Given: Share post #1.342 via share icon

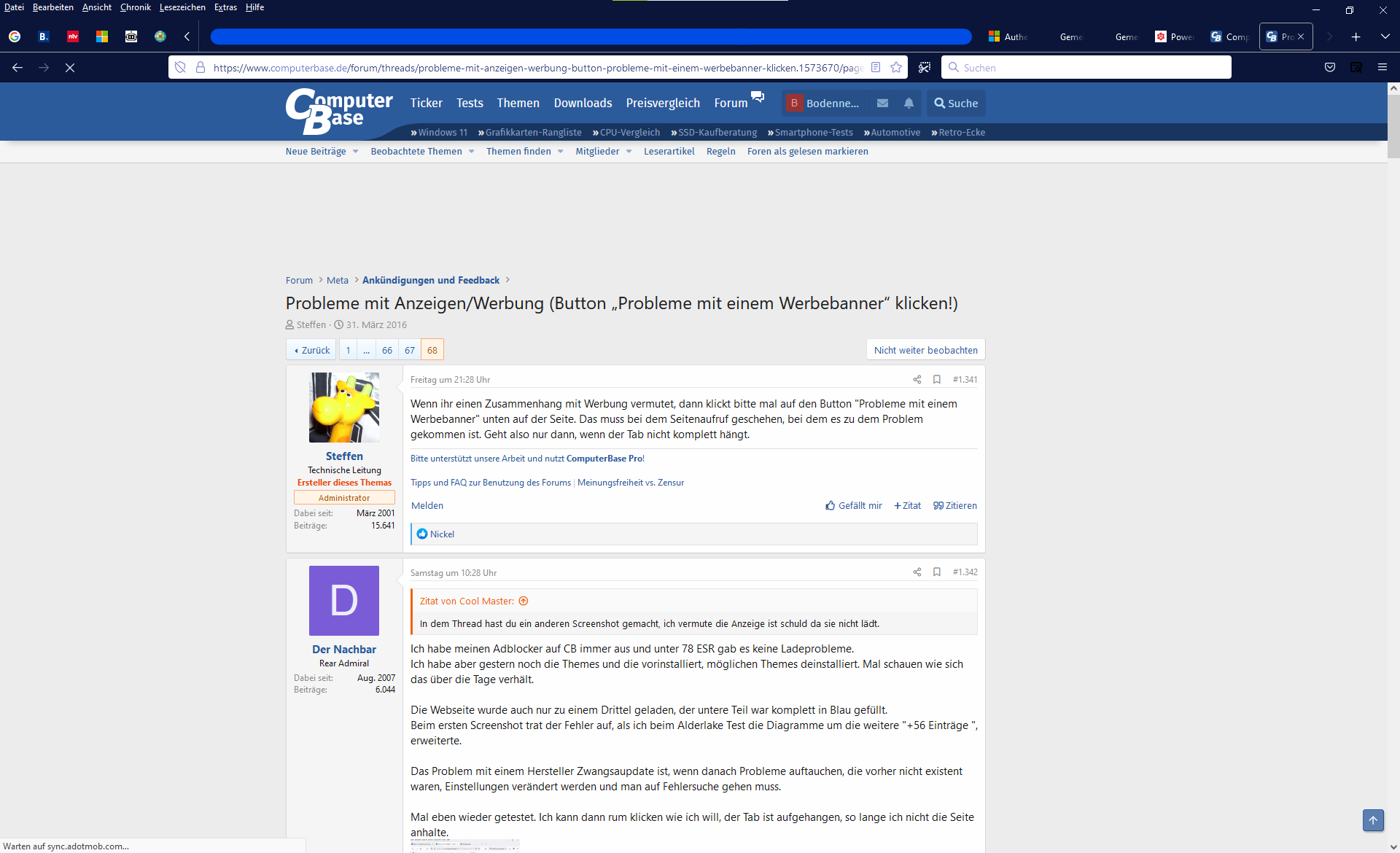Looking at the screenshot, I should pyautogui.click(x=917, y=572).
